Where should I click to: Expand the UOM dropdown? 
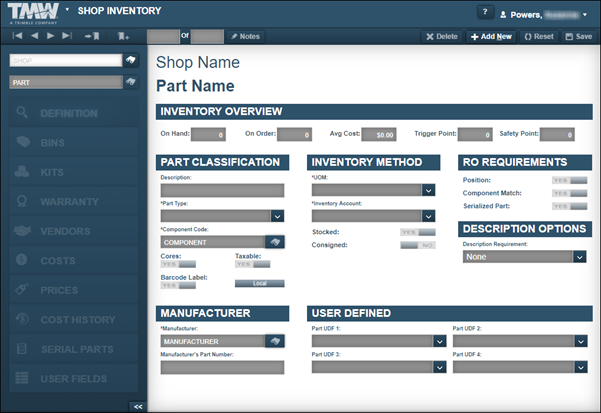(428, 190)
